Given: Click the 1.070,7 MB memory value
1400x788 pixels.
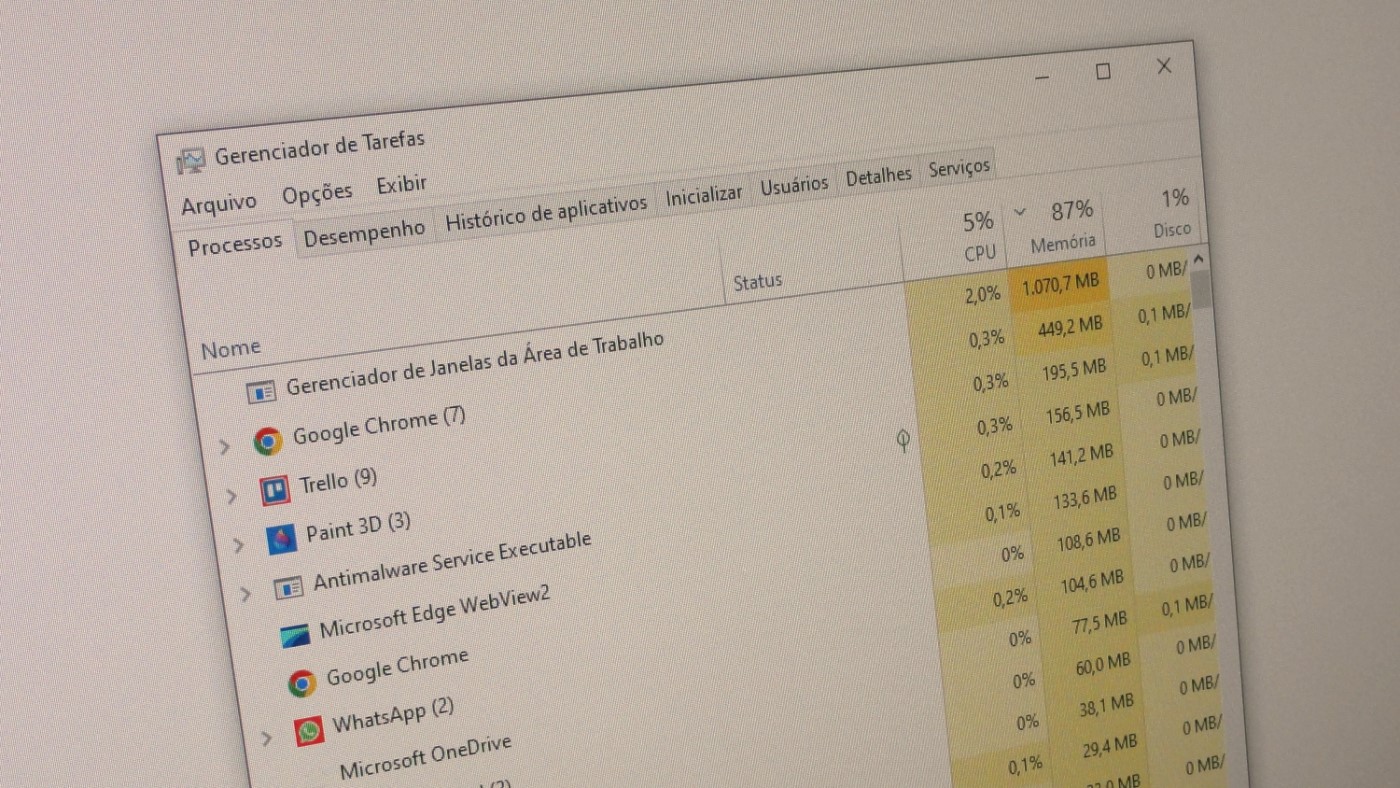Looking at the screenshot, I should point(1060,285).
